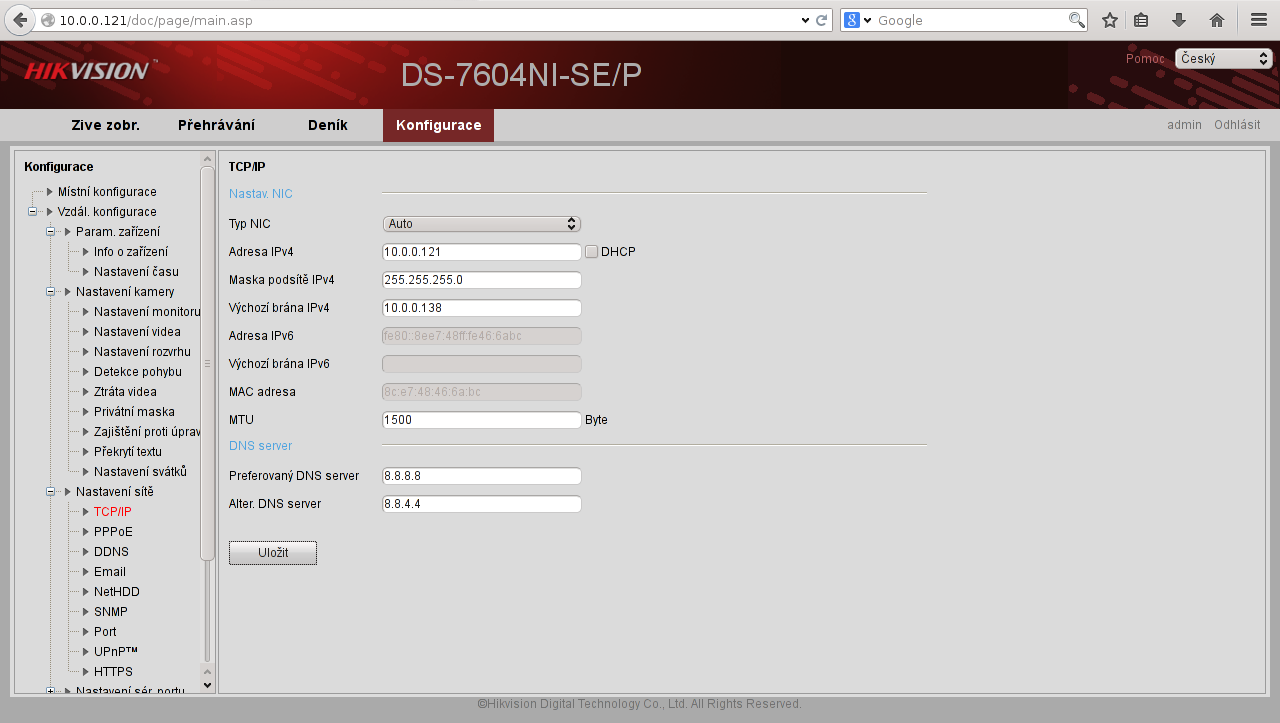Open Překrytí textu item

[128, 452]
